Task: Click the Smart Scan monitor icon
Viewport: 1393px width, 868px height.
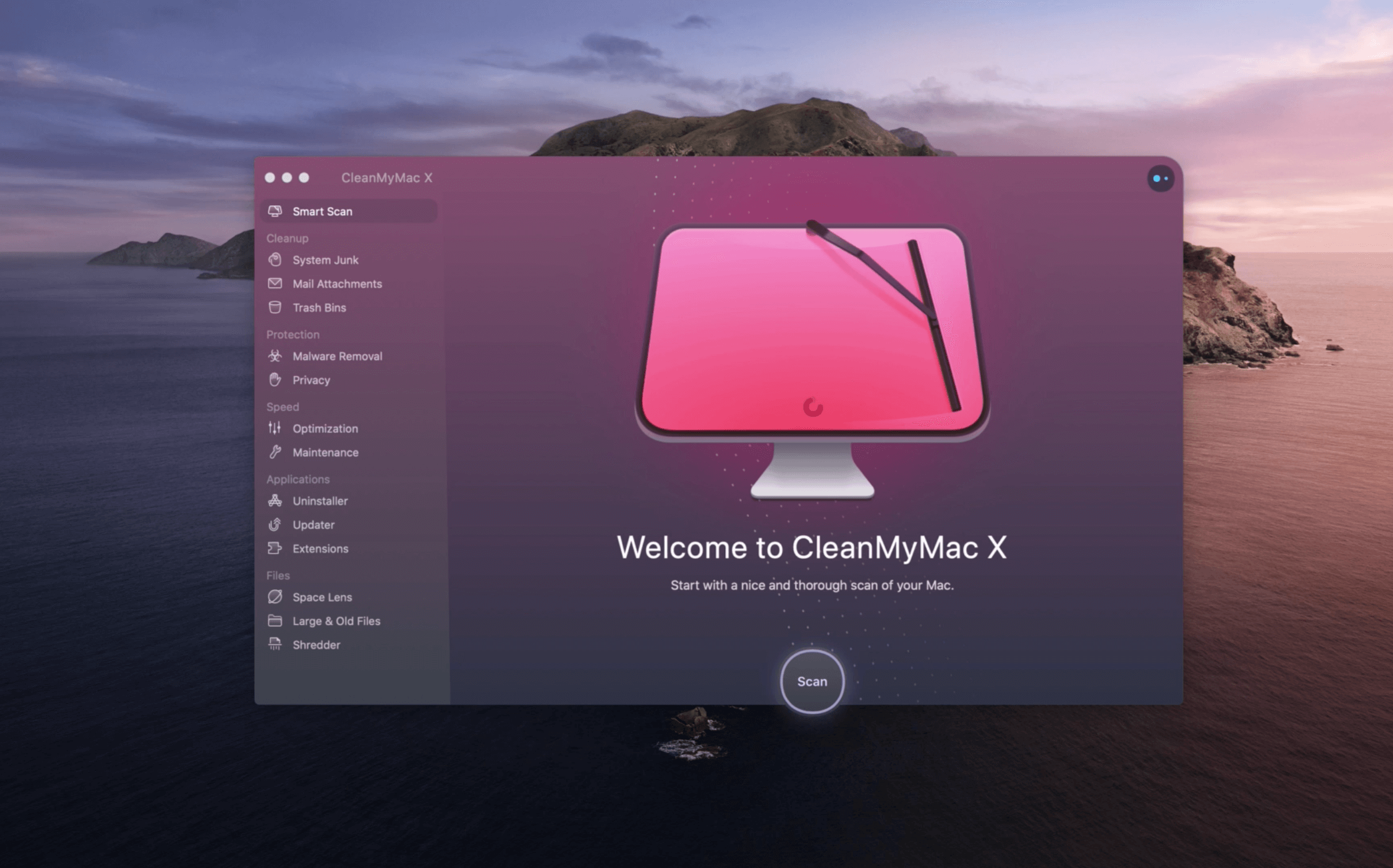Action: click(x=275, y=211)
